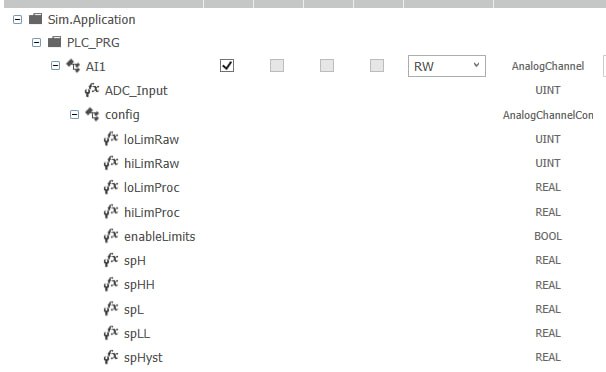Click the enableLimits variable icon
This screenshot has height=372, width=606.
click(x=111, y=235)
